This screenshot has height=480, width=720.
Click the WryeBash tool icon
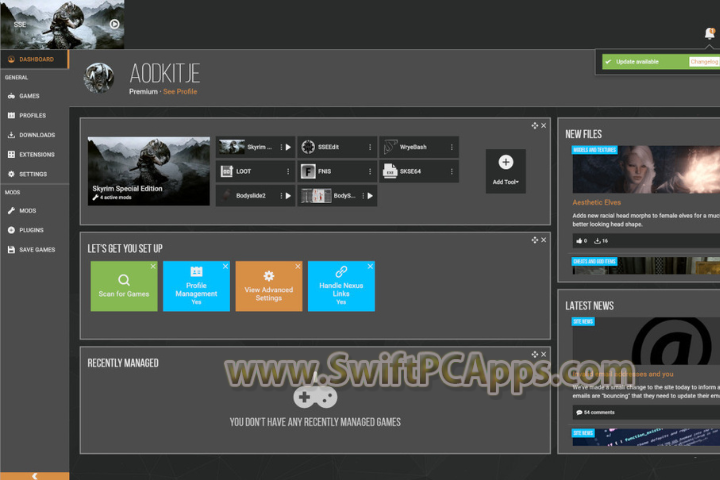point(390,147)
